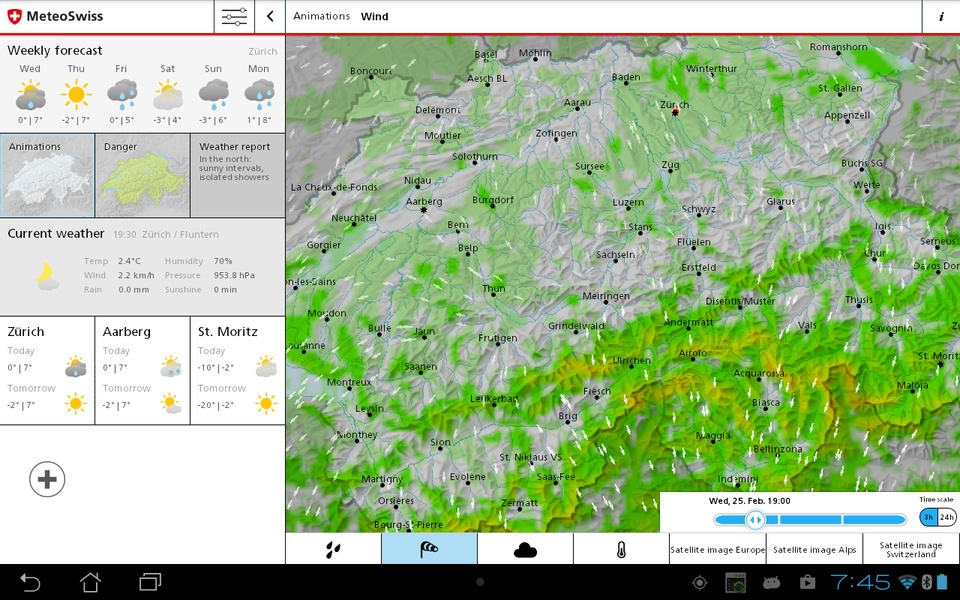Image resolution: width=960 pixels, height=600 pixels.
Task: Click the GPS location status icon
Action: click(x=699, y=582)
